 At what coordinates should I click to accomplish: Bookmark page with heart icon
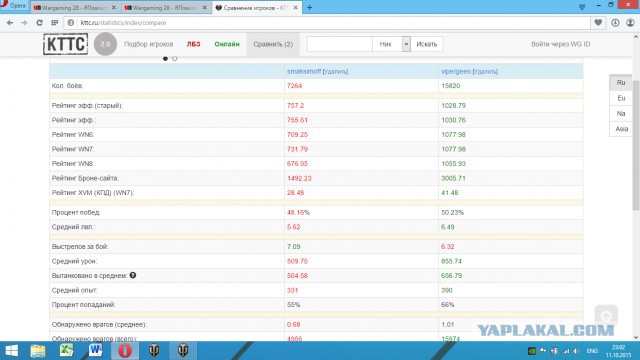point(598,23)
